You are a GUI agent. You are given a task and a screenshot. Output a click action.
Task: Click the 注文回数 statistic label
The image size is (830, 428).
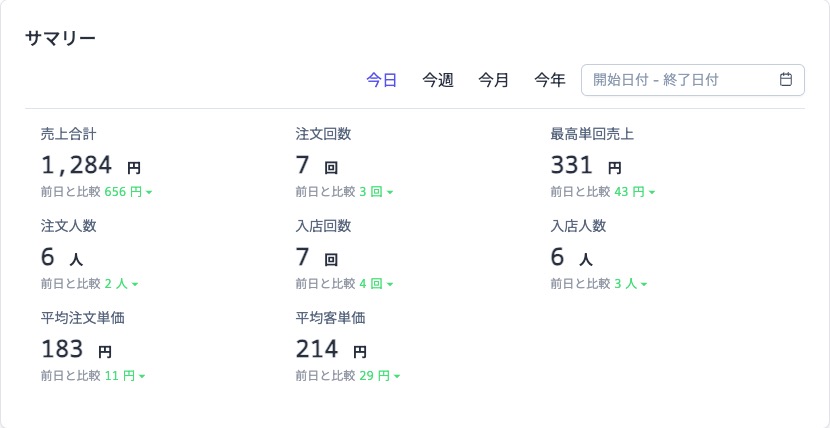coord(323,134)
